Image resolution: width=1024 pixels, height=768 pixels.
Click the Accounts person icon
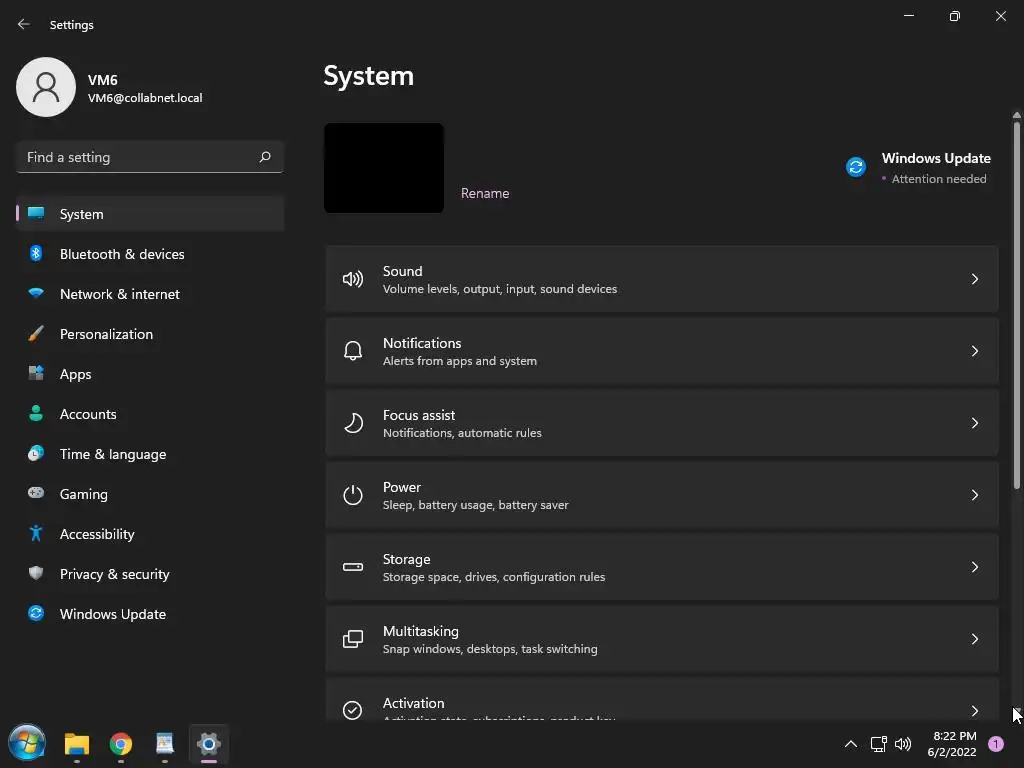36,413
